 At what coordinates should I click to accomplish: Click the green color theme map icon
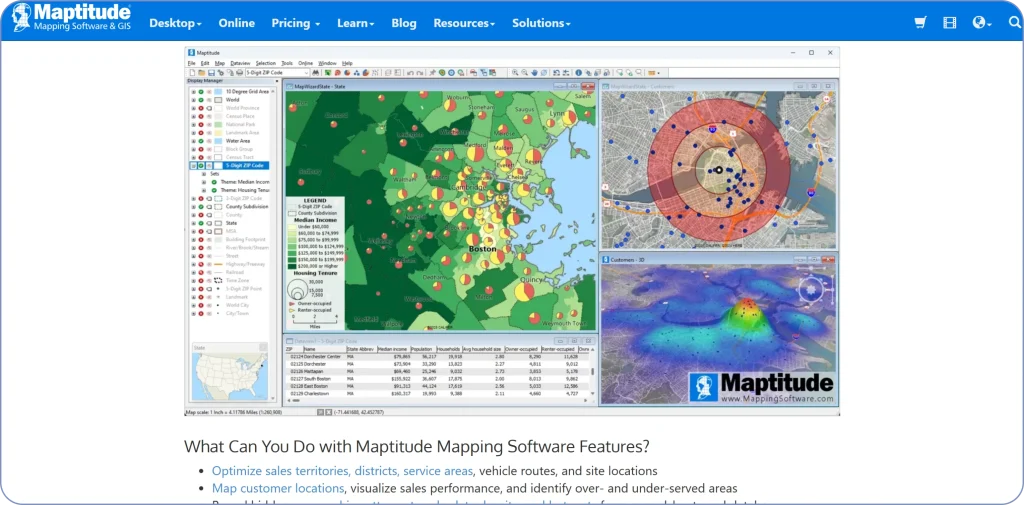(327, 73)
